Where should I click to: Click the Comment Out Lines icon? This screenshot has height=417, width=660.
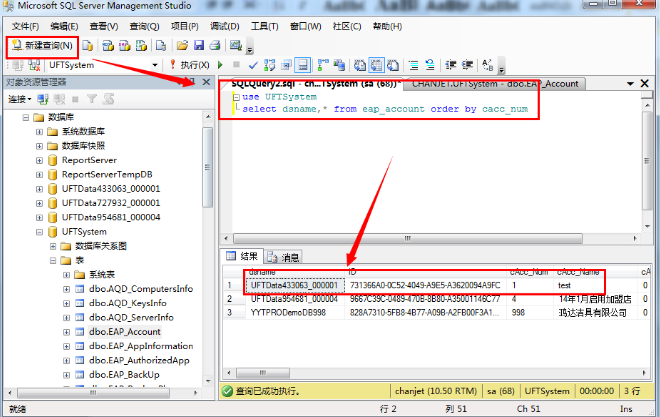click(414, 65)
